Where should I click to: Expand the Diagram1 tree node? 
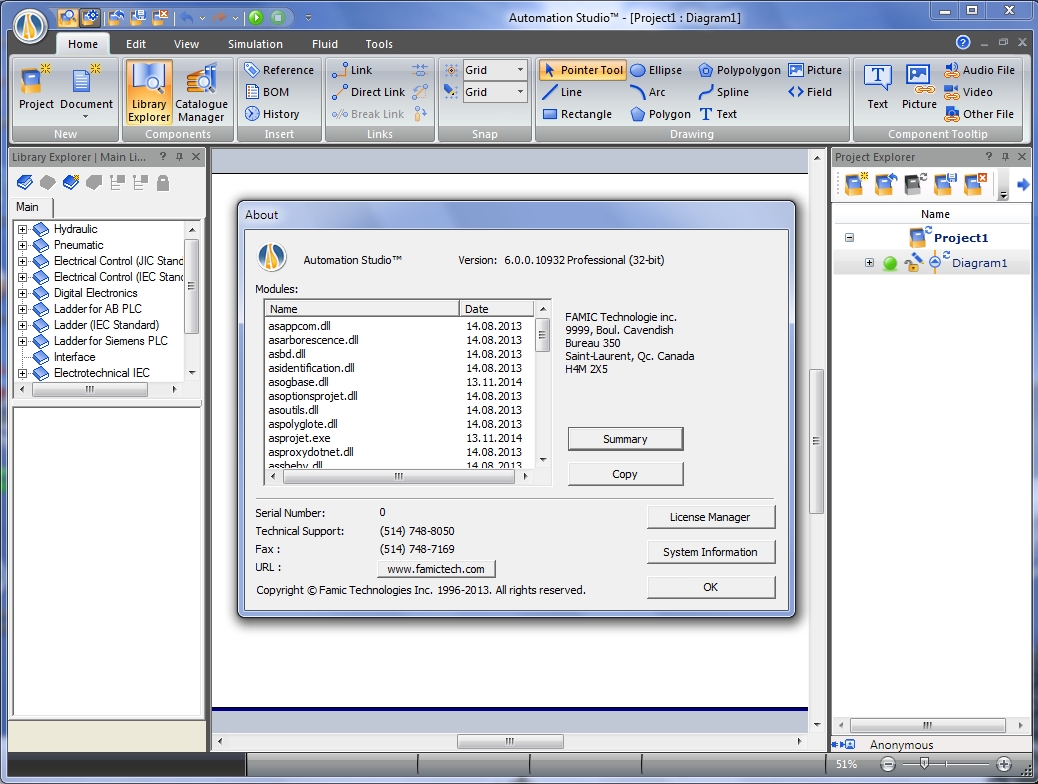click(x=869, y=263)
